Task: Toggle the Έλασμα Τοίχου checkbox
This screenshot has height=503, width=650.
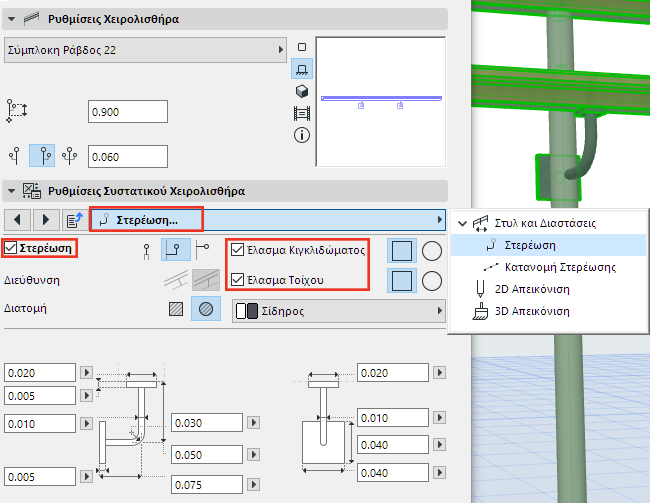Action: [x=237, y=279]
